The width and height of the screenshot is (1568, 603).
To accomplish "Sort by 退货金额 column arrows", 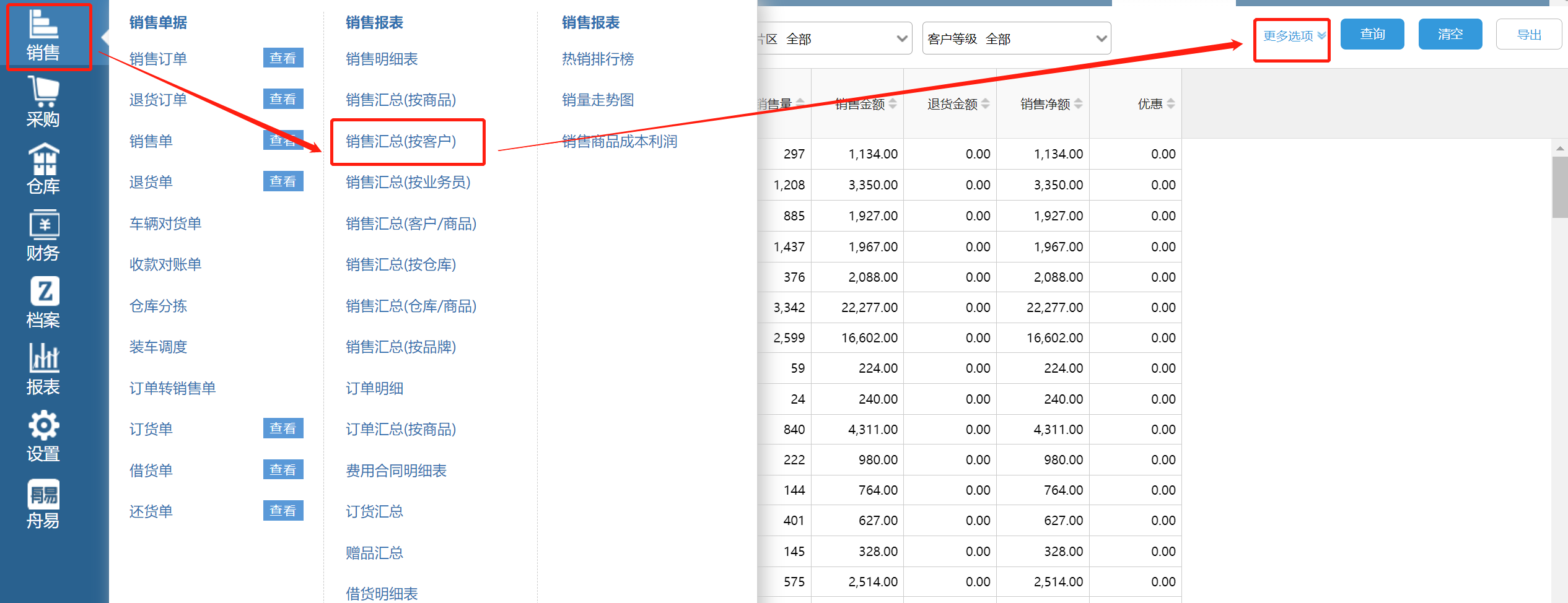I will (986, 103).
